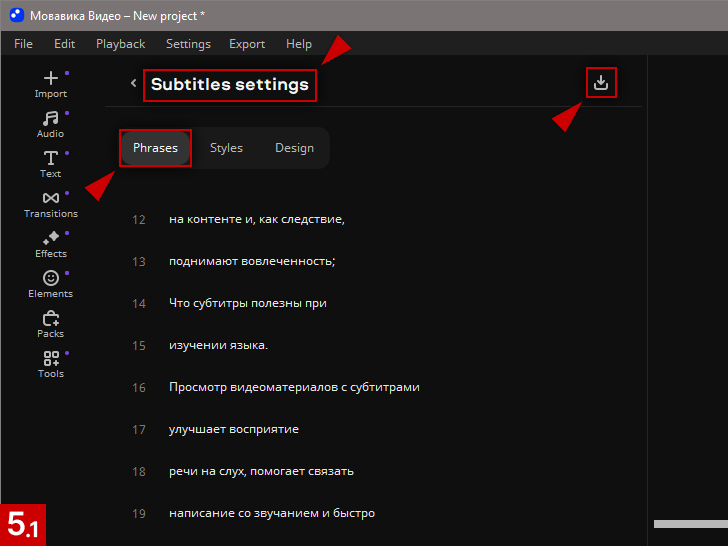Select the Text tool in sidebar
The height and width of the screenshot is (546, 728).
pos(50,163)
